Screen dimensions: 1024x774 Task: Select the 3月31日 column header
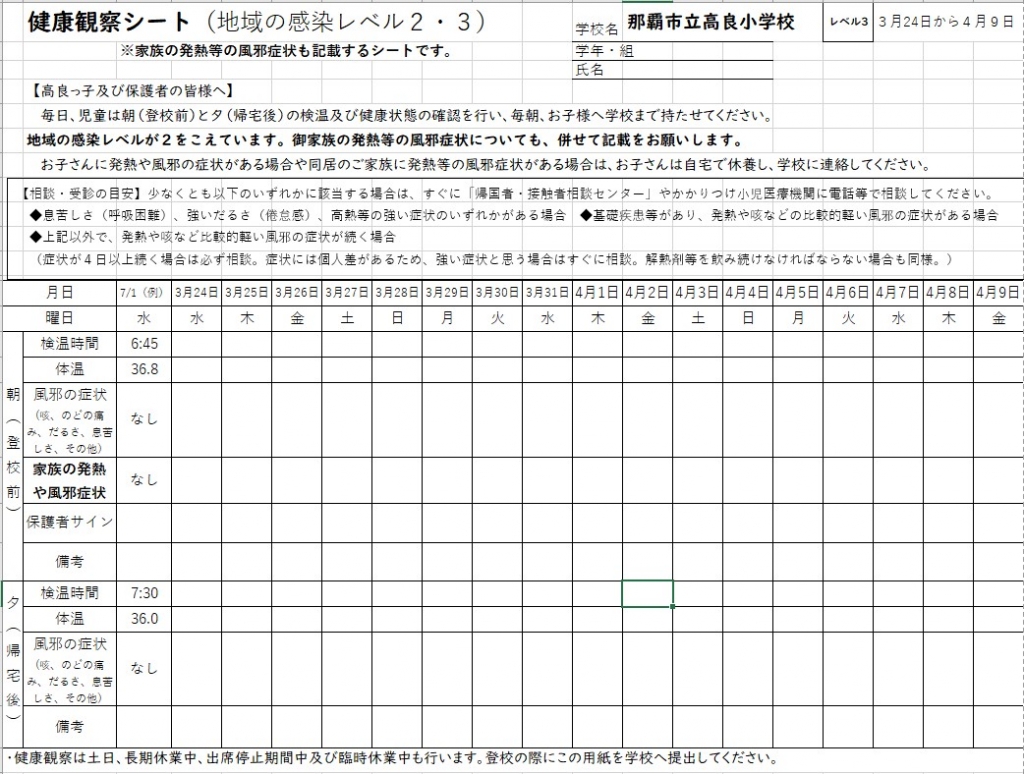coord(547,293)
